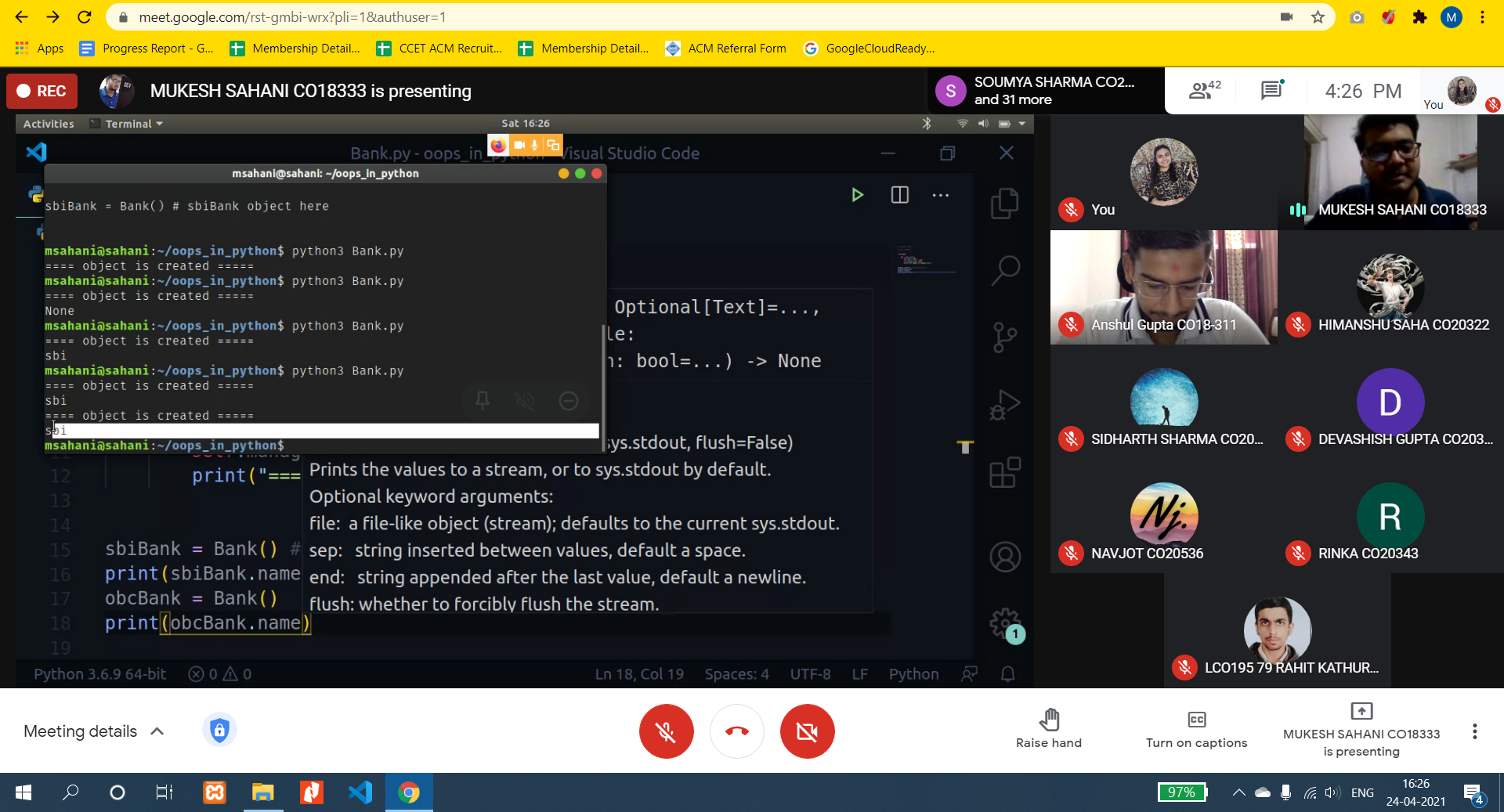Image resolution: width=1504 pixels, height=812 pixels.
Task: Open the Chrome extensions puzzle icon
Action: point(1419,17)
